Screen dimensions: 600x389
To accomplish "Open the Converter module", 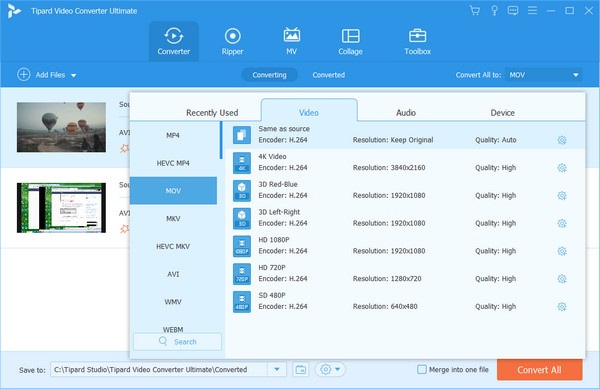I will click(173, 41).
